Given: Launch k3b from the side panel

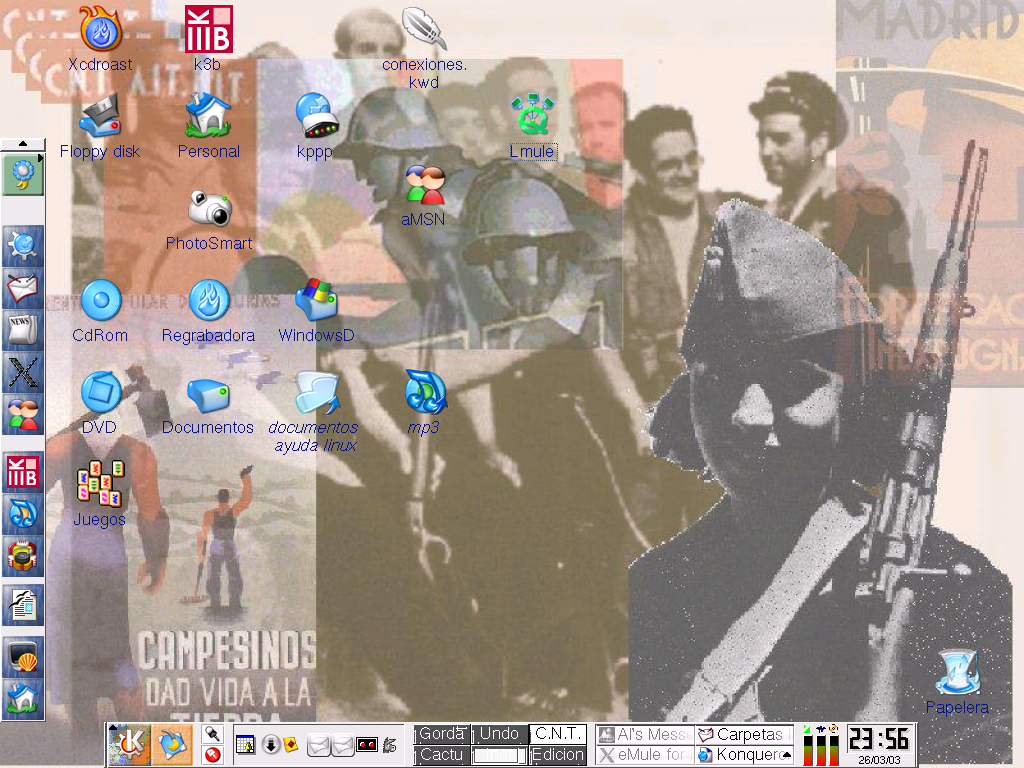Looking at the screenshot, I should pos(23,472).
